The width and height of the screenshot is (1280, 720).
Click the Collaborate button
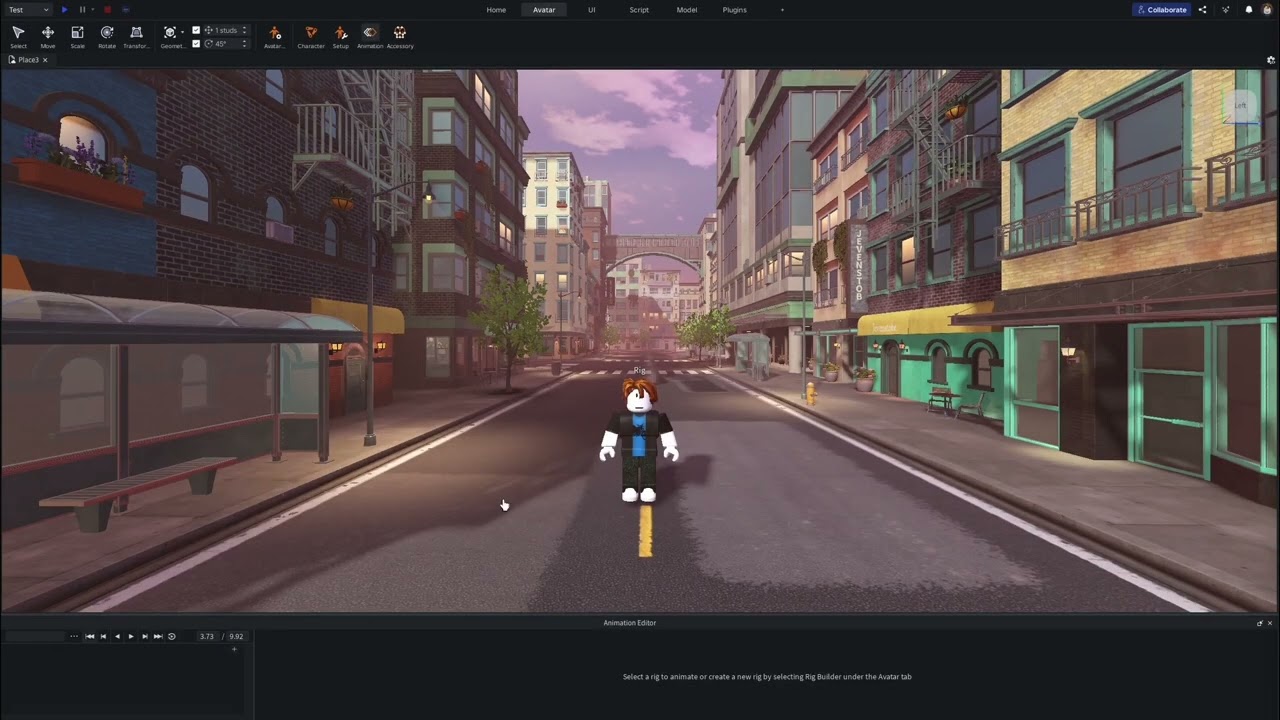coord(1162,9)
